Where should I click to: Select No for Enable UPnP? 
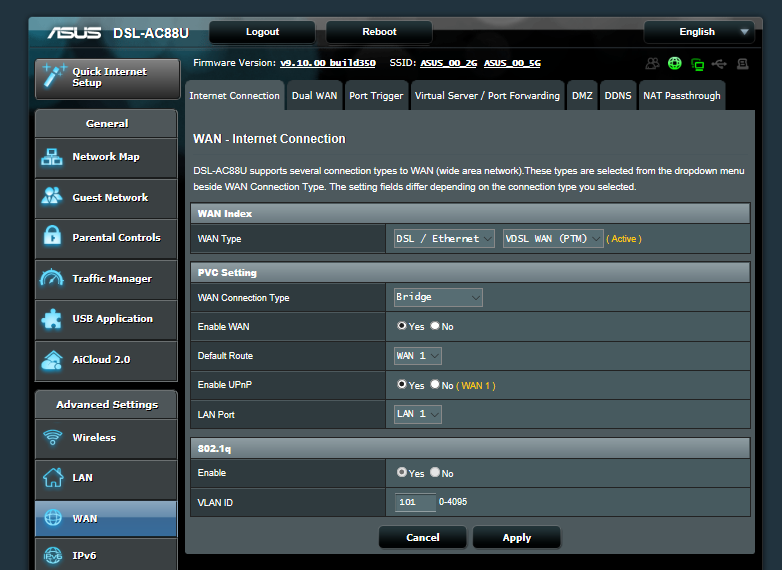coord(435,385)
